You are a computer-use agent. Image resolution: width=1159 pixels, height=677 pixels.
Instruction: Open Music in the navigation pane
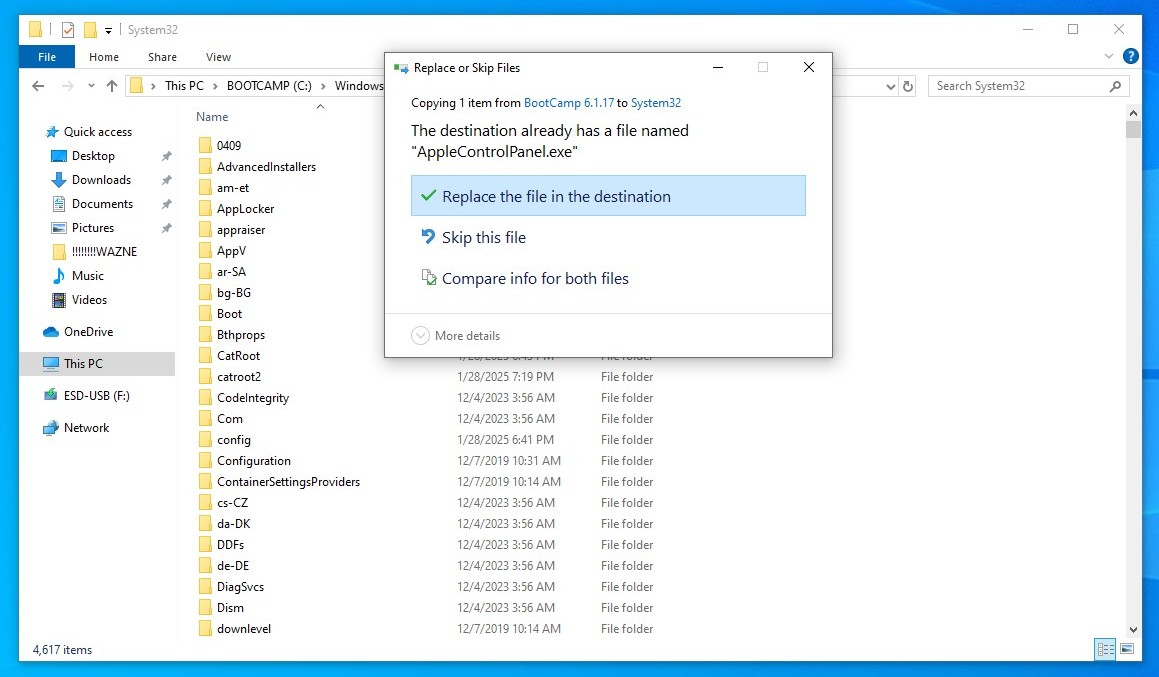click(x=87, y=276)
